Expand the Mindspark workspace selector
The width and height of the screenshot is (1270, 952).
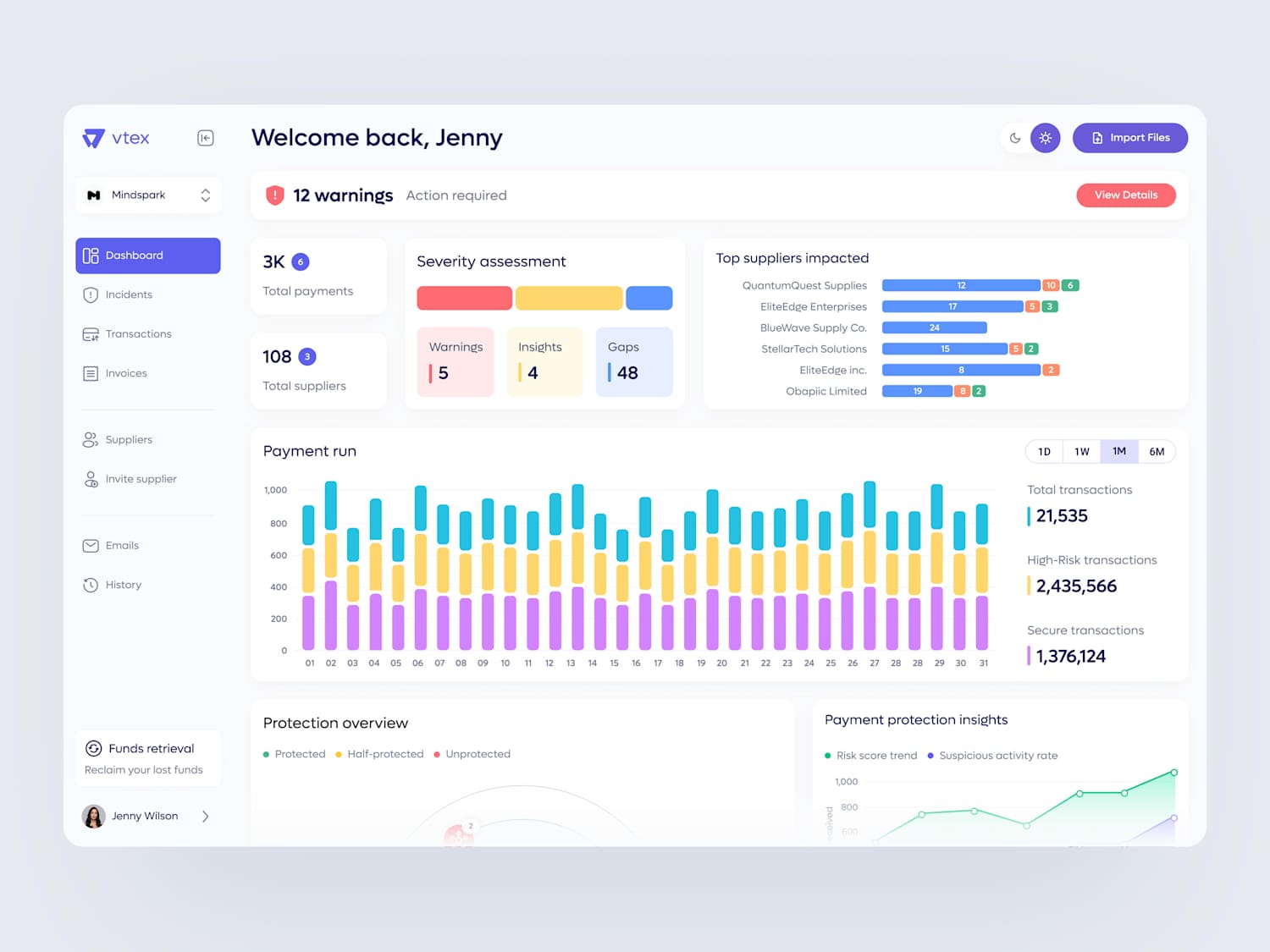click(x=148, y=195)
